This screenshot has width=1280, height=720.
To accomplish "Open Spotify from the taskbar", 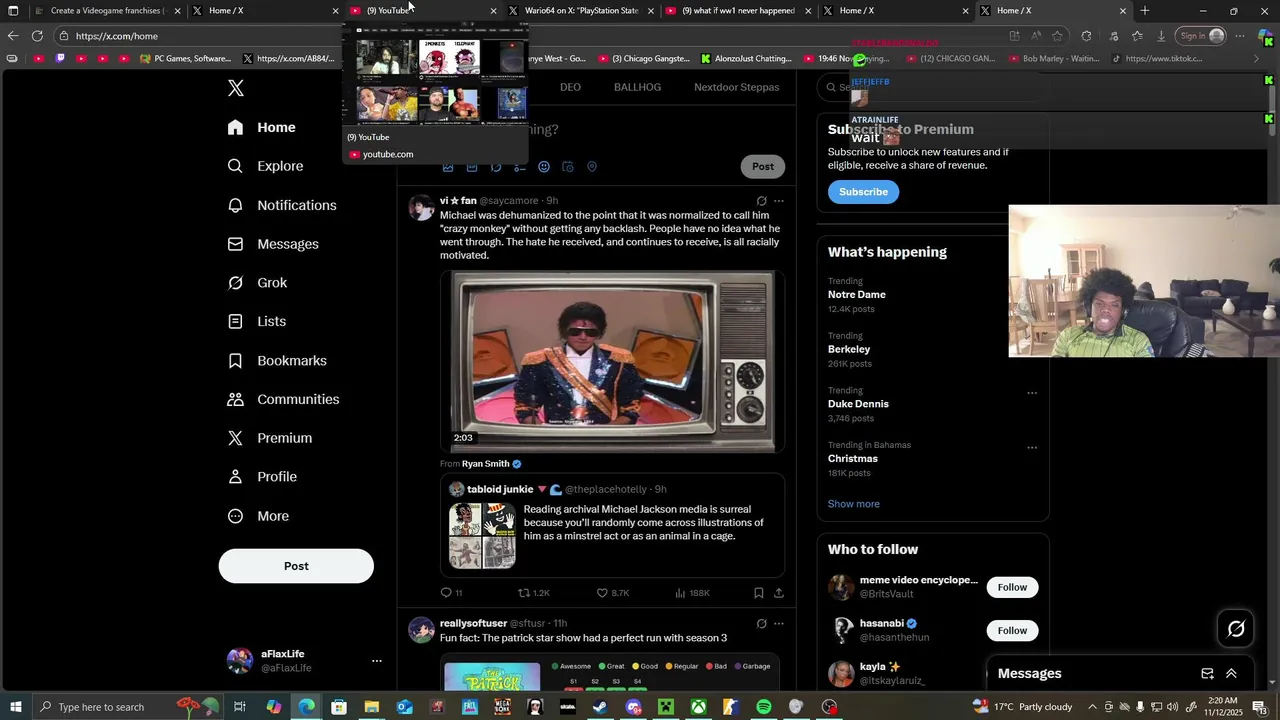I will point(764,707).
